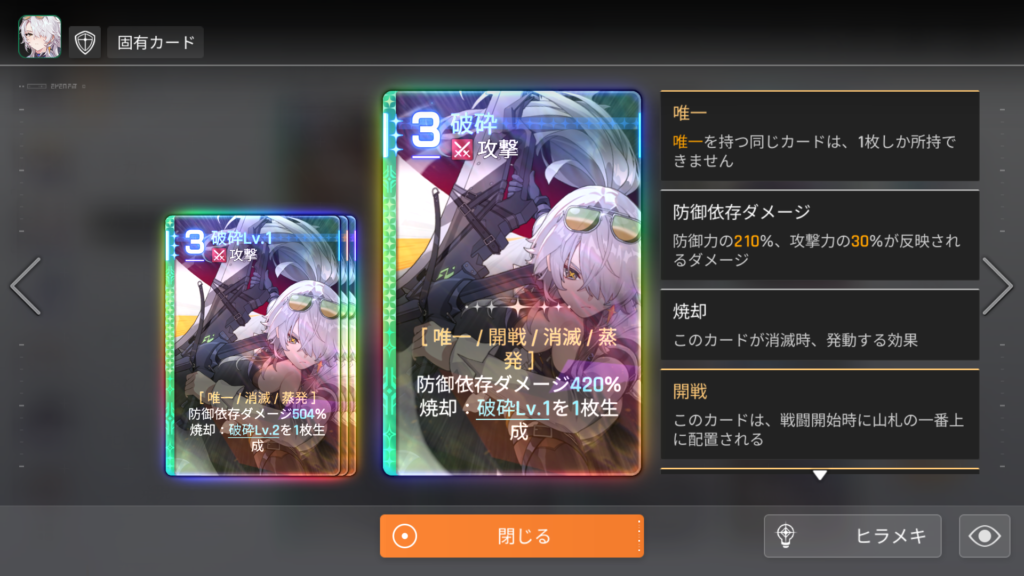Tap the circle icon on 閉じる
1024x576 pixels.
[405, 536]
